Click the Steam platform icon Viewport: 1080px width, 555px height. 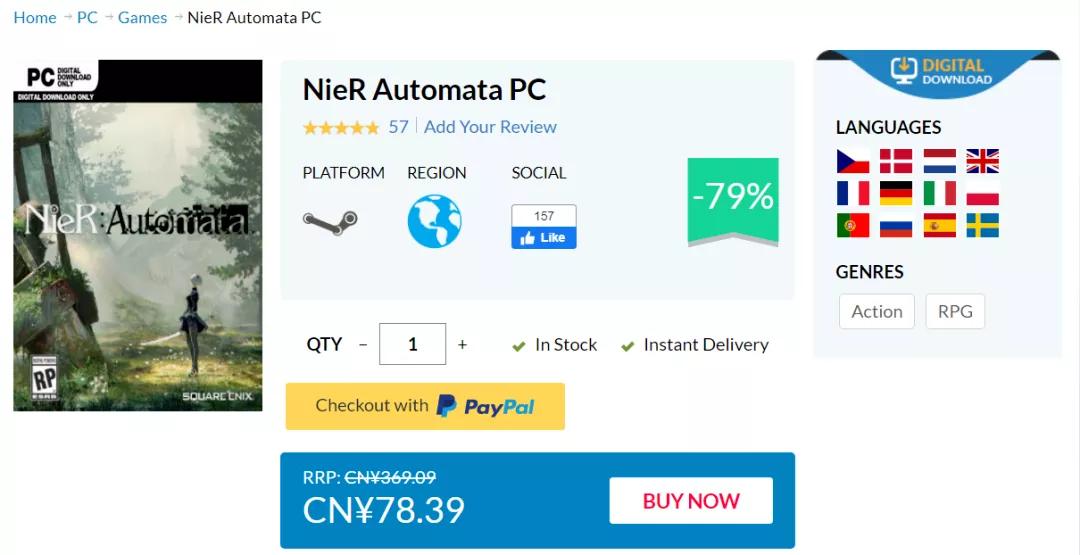pos(330,220)
